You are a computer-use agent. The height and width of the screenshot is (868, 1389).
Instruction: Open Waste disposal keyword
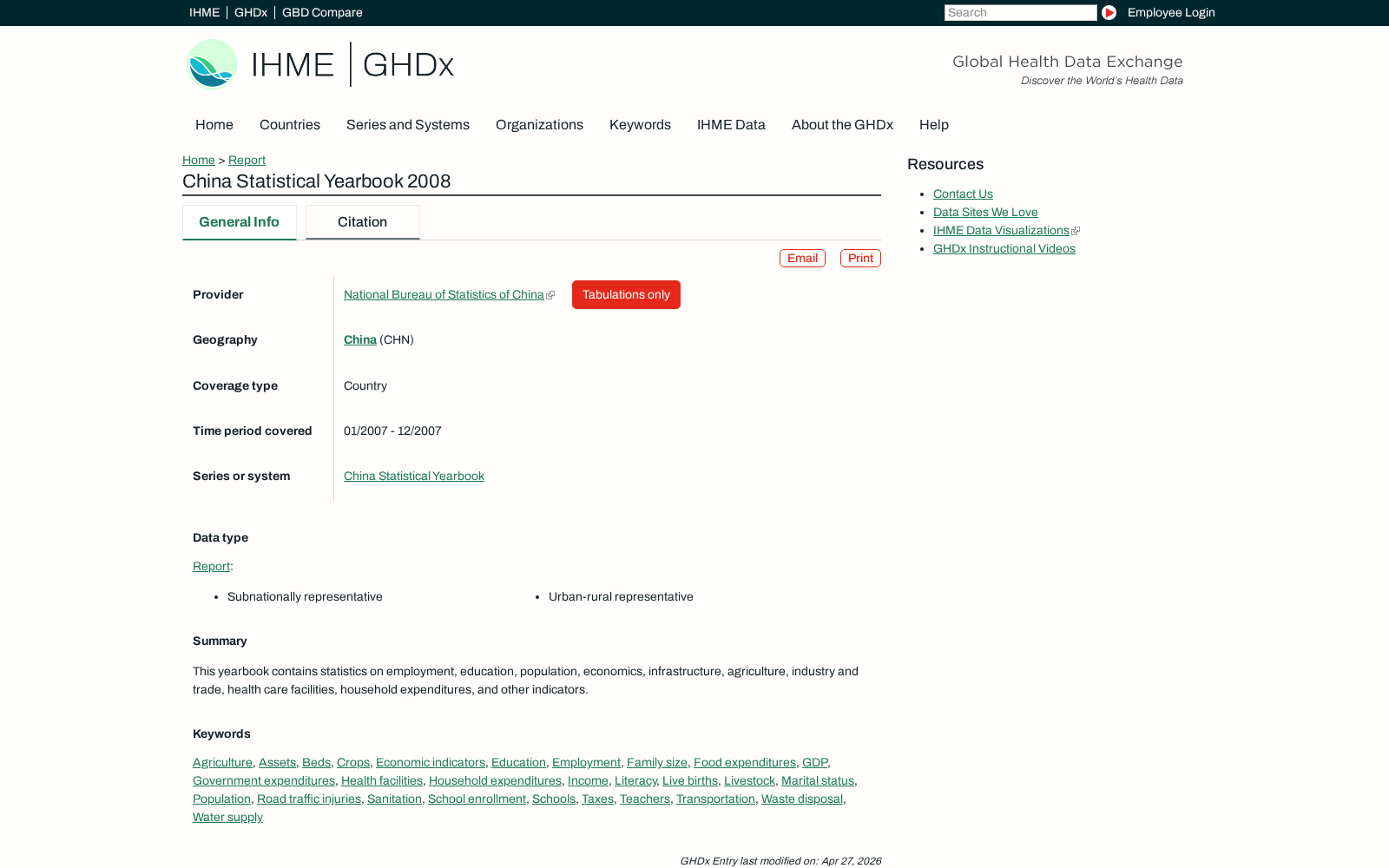point(802,799)
